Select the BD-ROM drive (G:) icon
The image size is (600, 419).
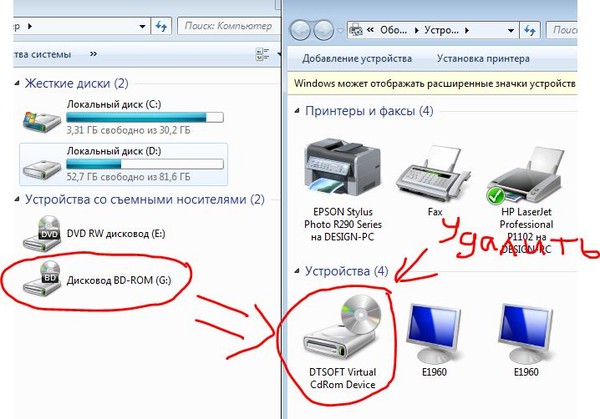click(x=42, y=279)
